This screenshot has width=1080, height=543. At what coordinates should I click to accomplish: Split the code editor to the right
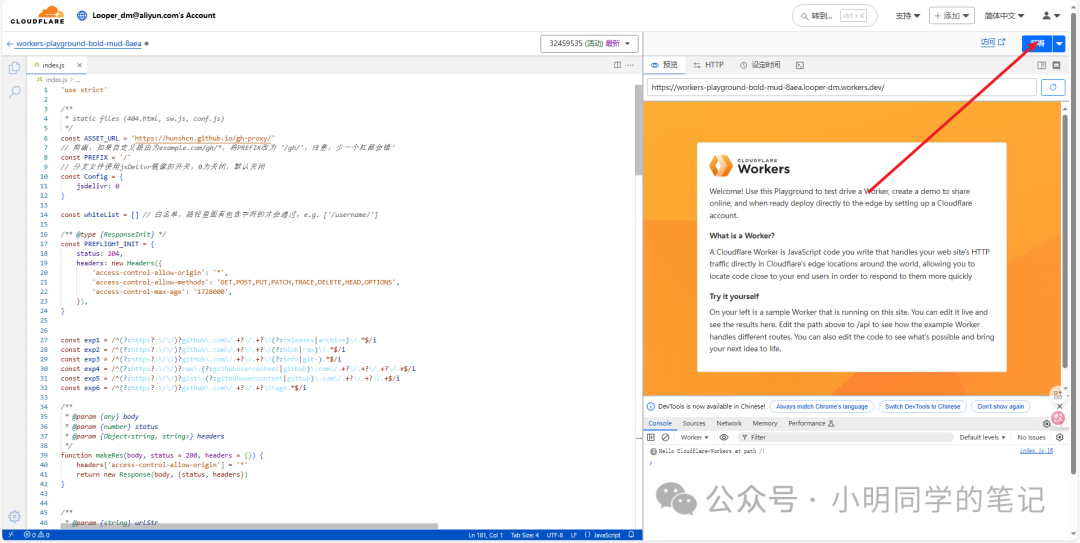tap(617, 65)
